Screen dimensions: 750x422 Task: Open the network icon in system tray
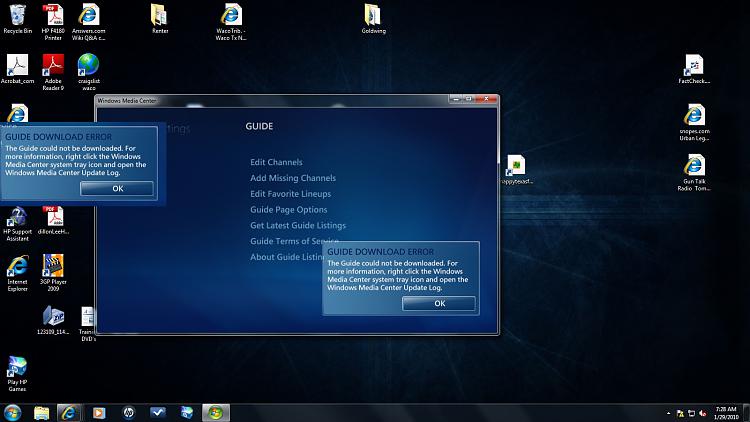pyautogui.click(x=691, y=413)
